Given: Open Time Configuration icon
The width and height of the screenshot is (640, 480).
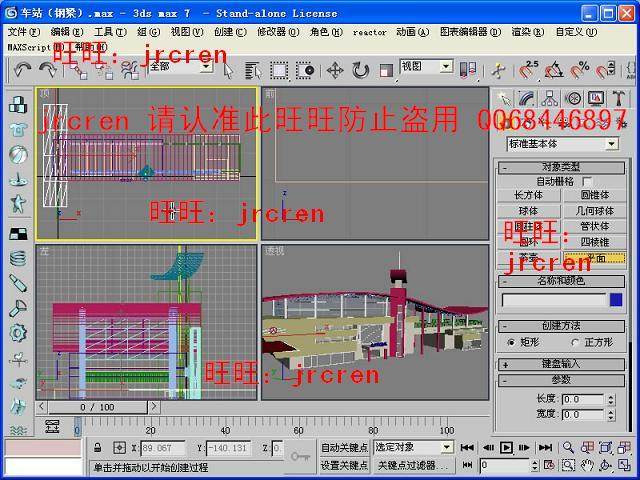Looking at the screenshot, I should pyautogui.click(x=549, y=465).
